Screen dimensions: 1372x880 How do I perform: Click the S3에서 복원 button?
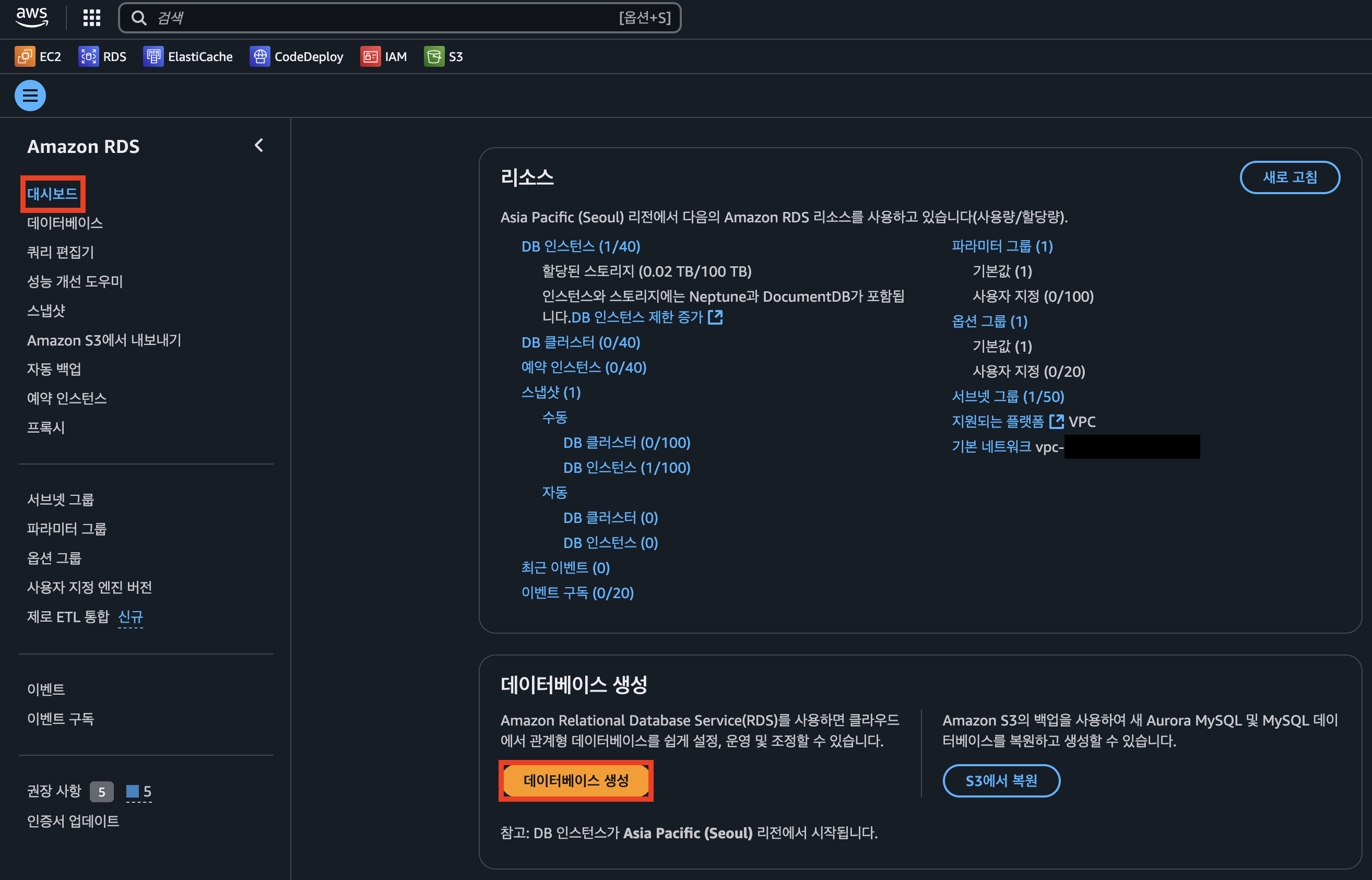tap(1001, 781)
